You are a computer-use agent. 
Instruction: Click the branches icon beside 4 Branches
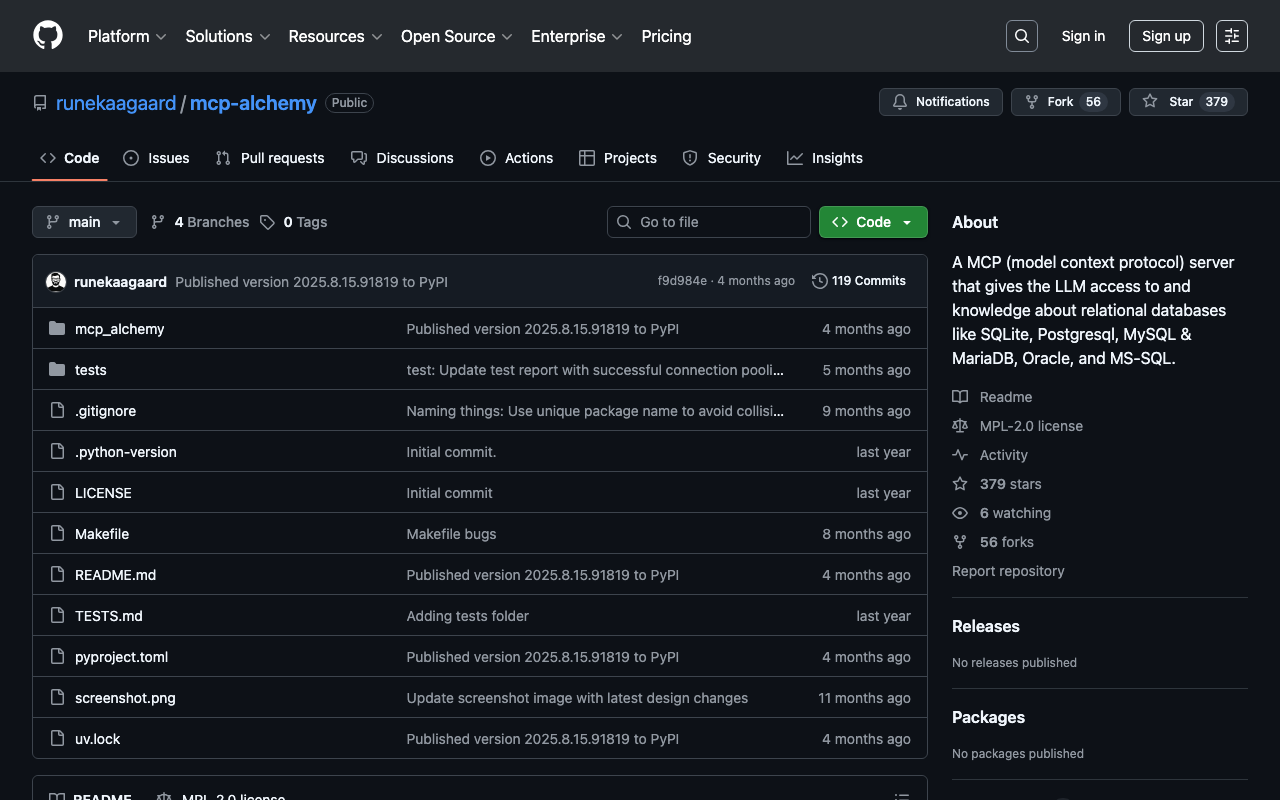pos(158,222)
